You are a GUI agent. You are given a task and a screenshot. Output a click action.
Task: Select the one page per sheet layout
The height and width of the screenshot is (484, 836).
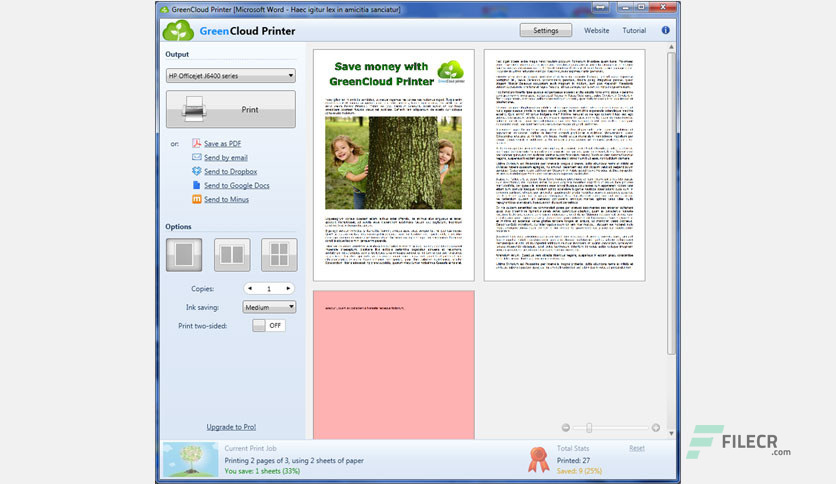point(184,255)
